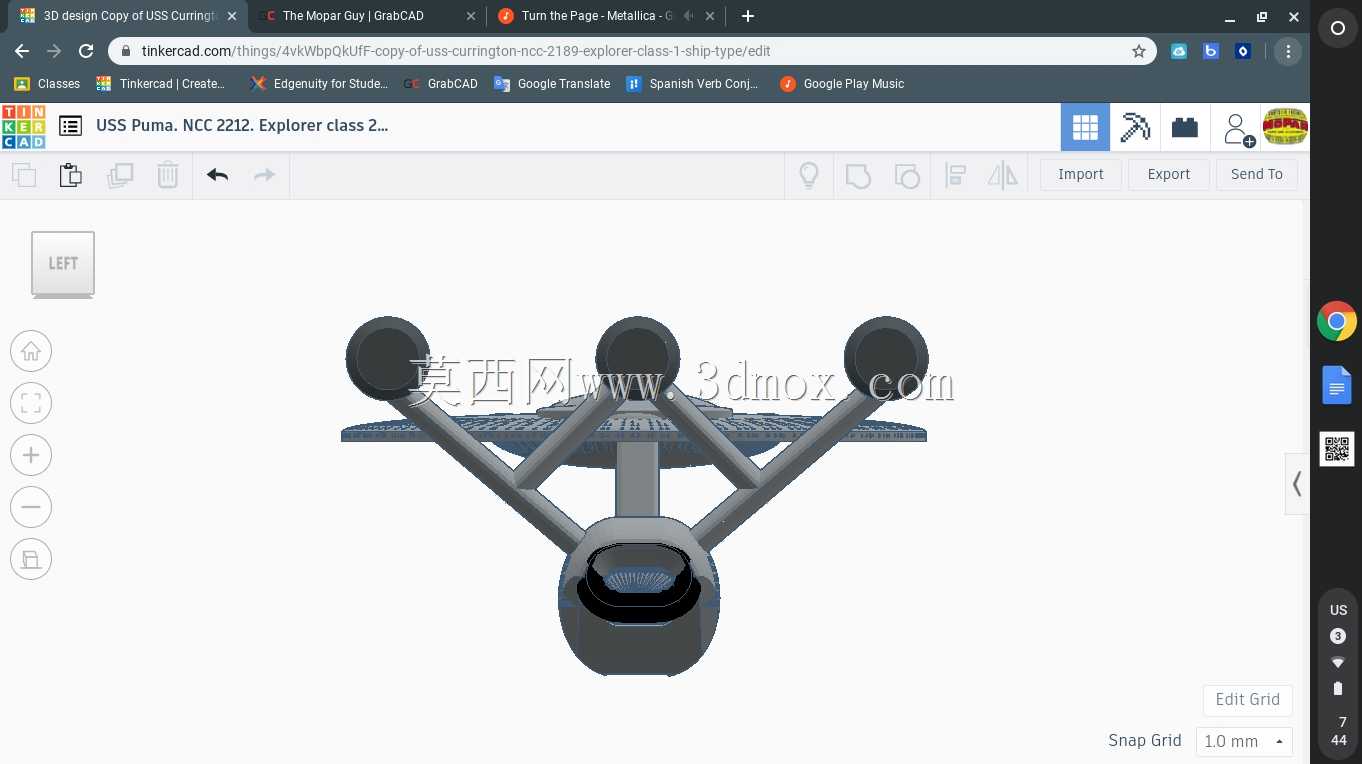1362x764 pixels.
Task: Open the Snap Grid dropdown
Action: pyautogui.click(x=1244, y=741)
